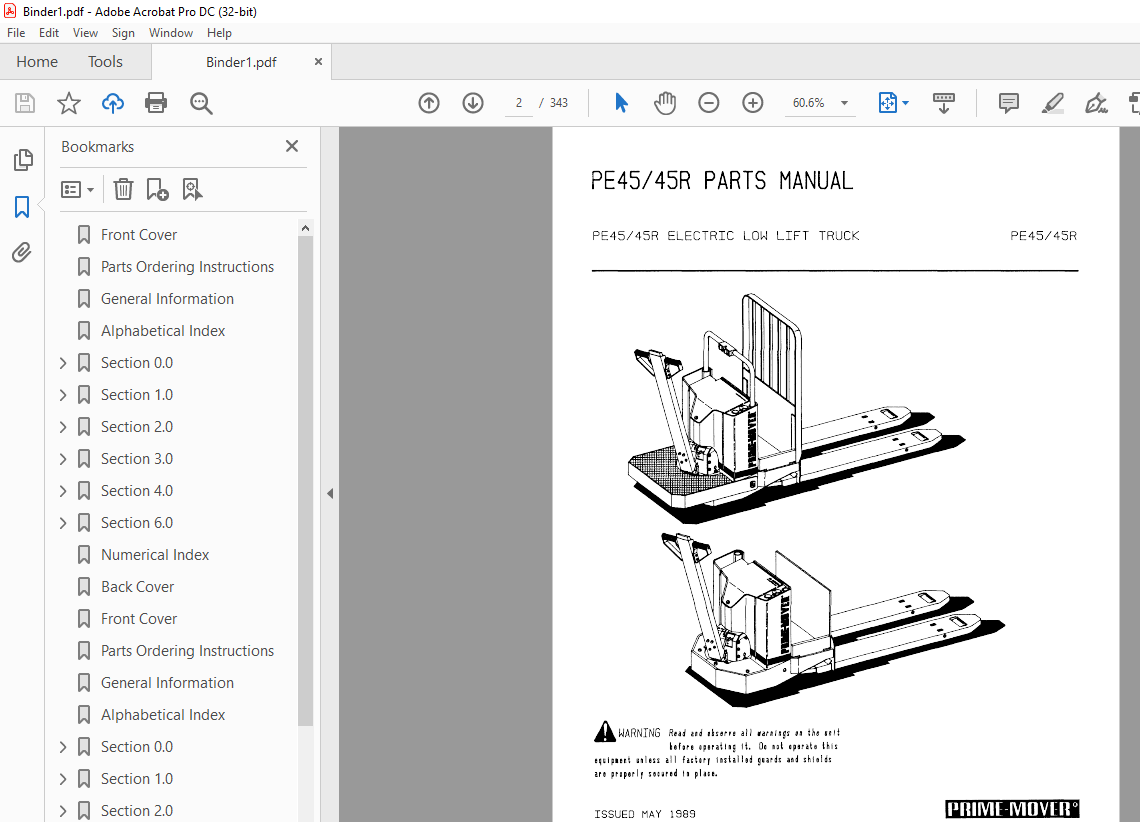Select the first Front Cover bookmark
The width and height of the screenshot is (1140, 822).
[x=139, y=235]
